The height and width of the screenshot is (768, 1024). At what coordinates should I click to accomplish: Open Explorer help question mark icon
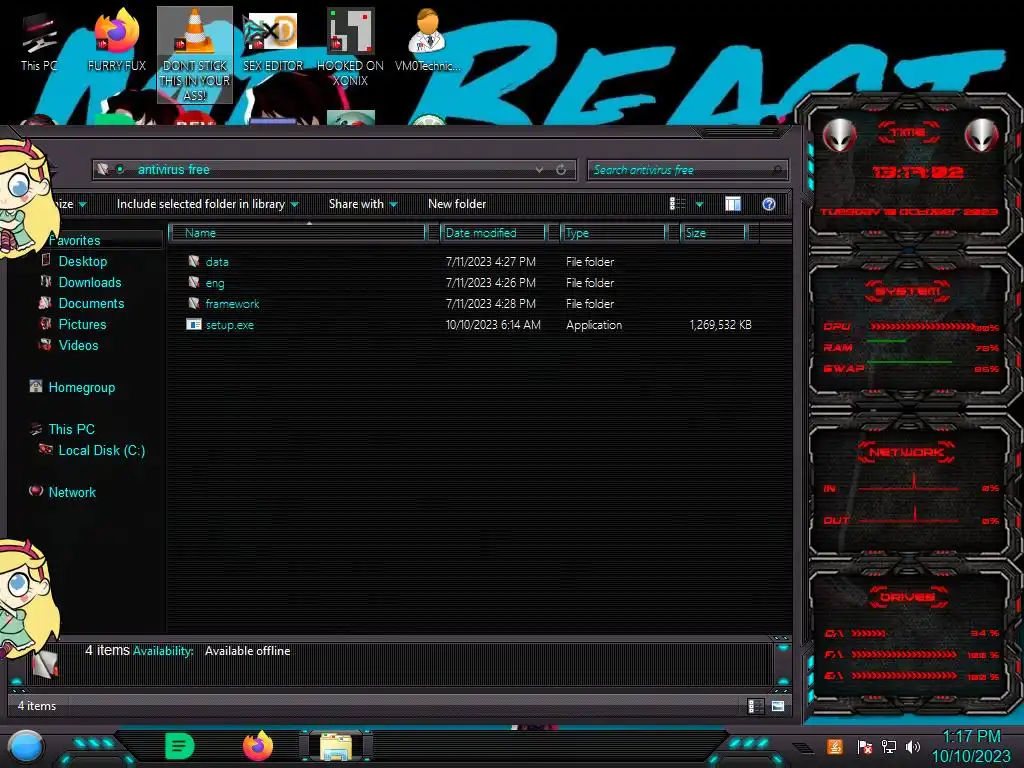coord(769,204)
